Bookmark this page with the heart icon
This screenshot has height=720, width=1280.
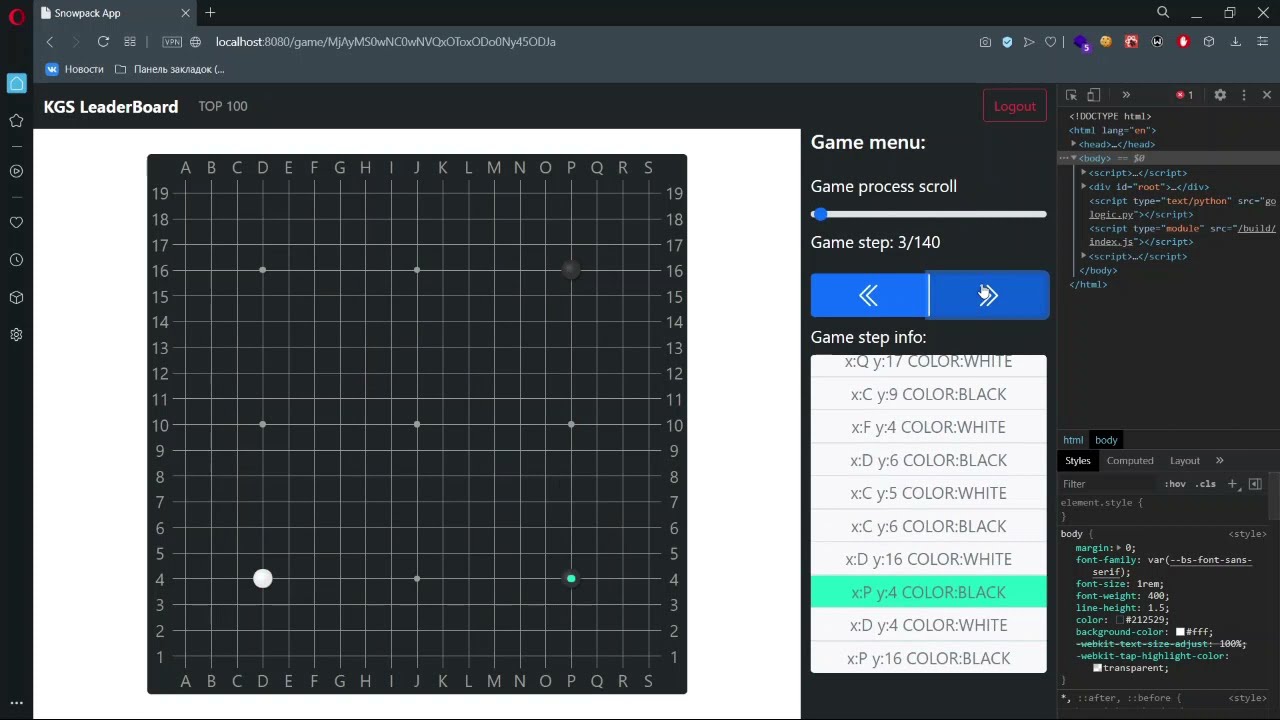click(1051, 42)
